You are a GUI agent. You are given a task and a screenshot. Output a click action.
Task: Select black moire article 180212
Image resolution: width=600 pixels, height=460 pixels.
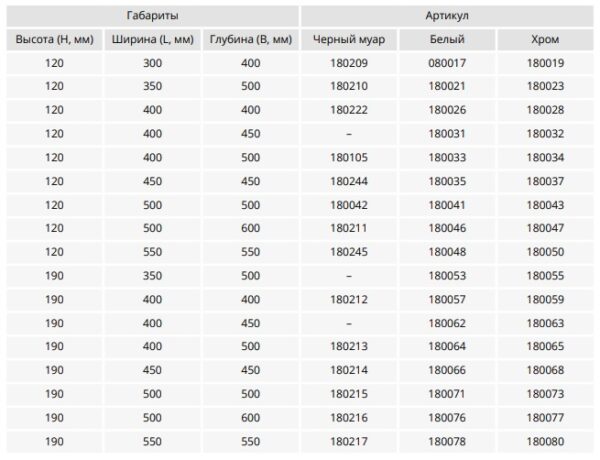pos(349,299)
